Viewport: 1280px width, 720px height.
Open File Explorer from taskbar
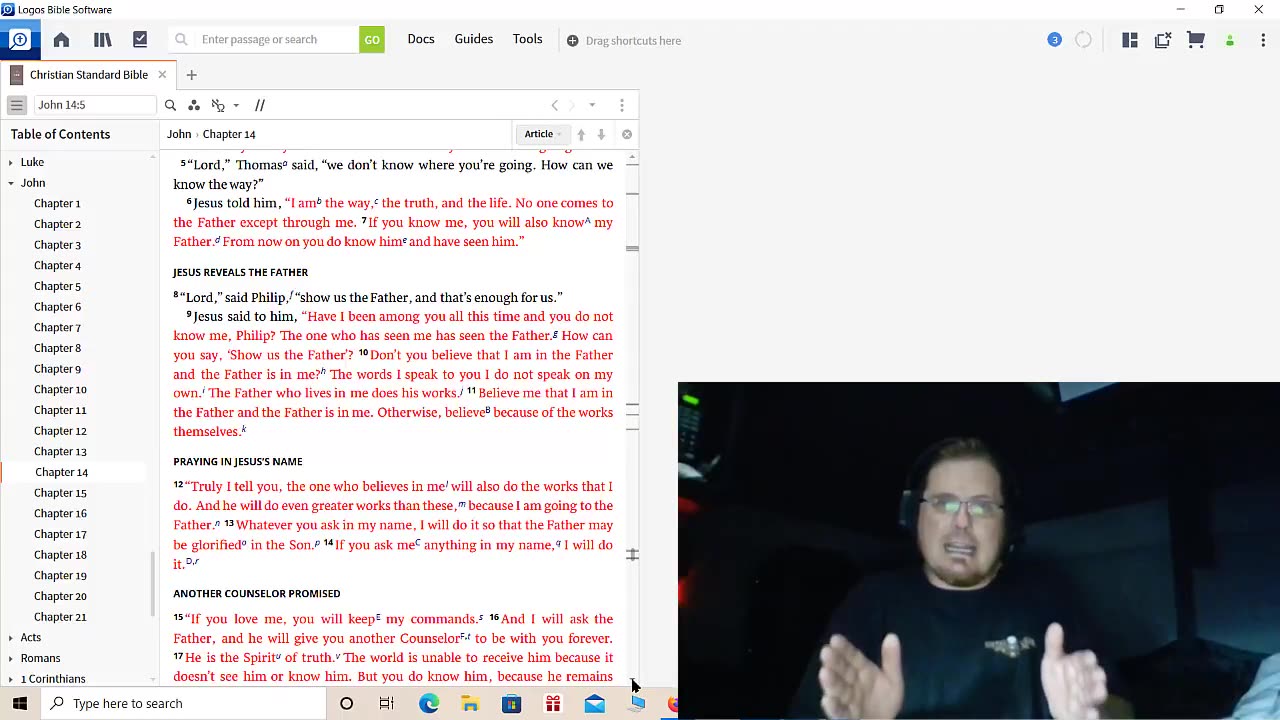[x=470, y=704]
